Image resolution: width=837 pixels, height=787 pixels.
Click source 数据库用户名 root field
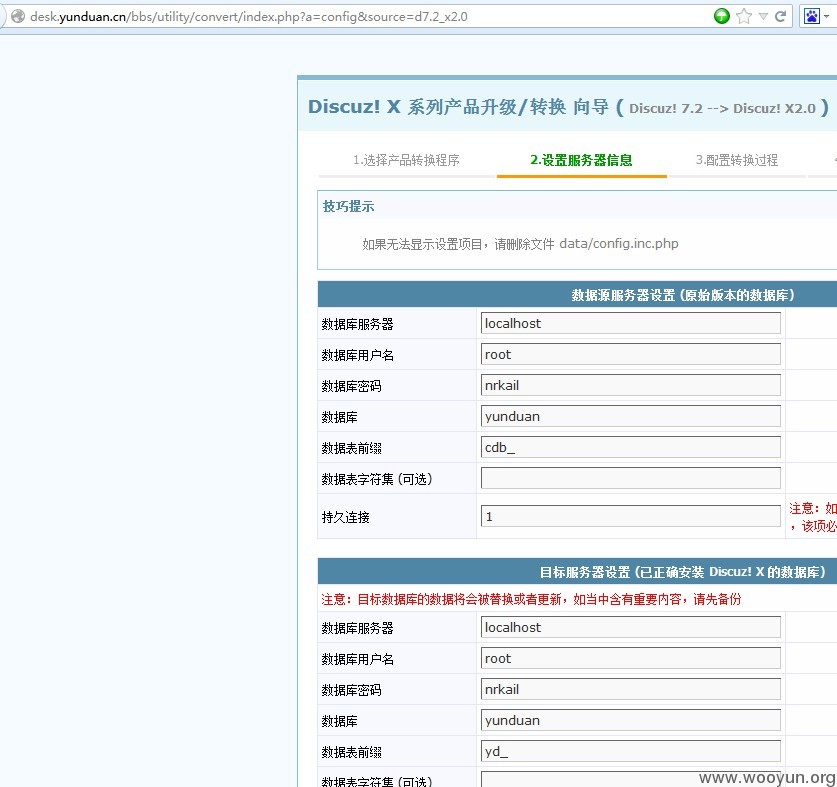point(630,355)
